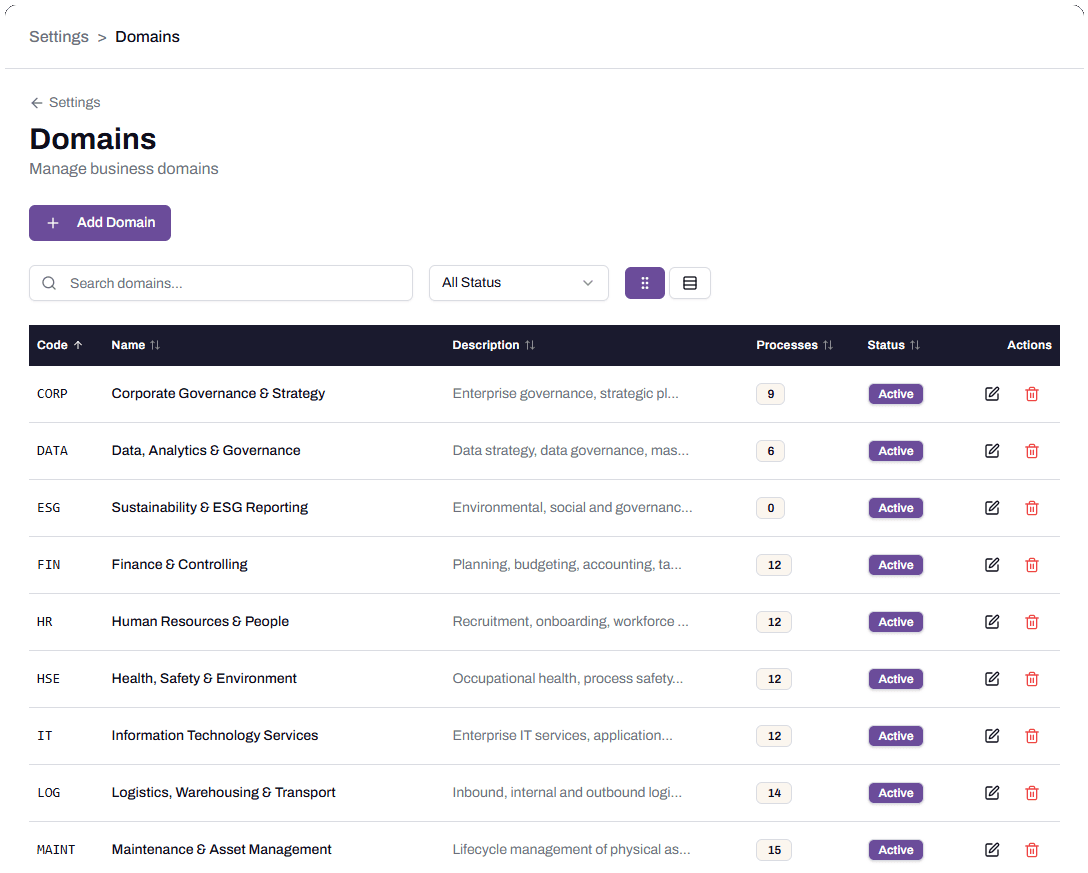Delete the HR domain row

1032,621
